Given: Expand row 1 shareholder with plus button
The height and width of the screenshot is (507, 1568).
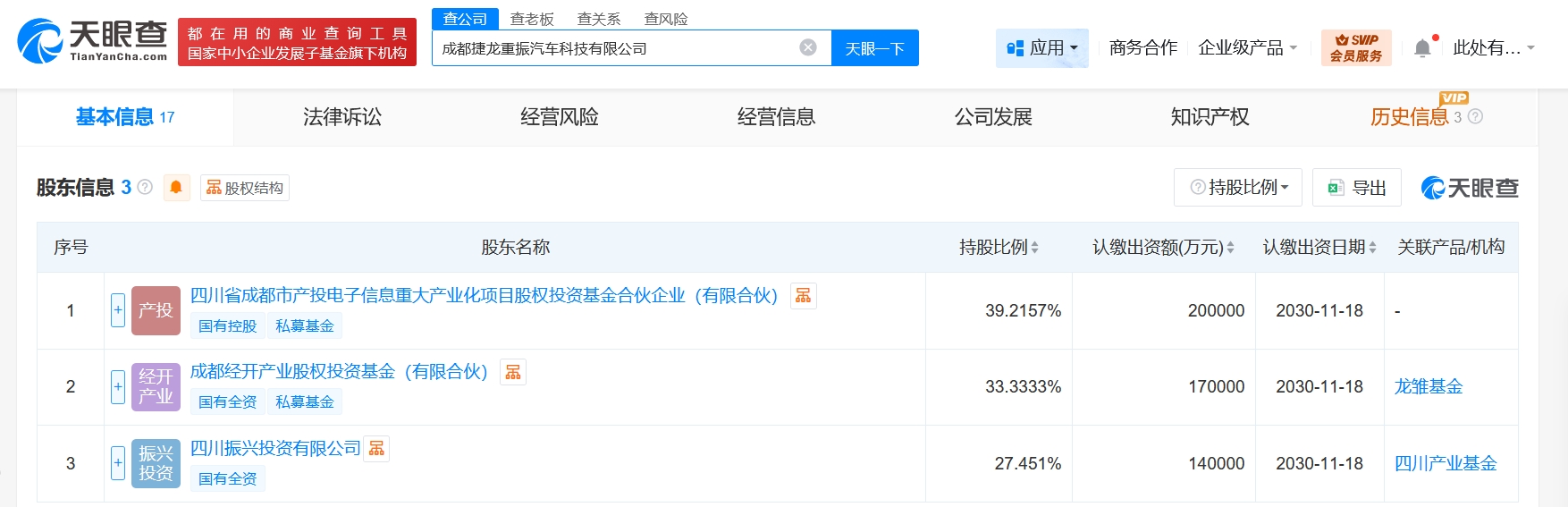Looking at the screenshot, I should [x=118, y=310].
